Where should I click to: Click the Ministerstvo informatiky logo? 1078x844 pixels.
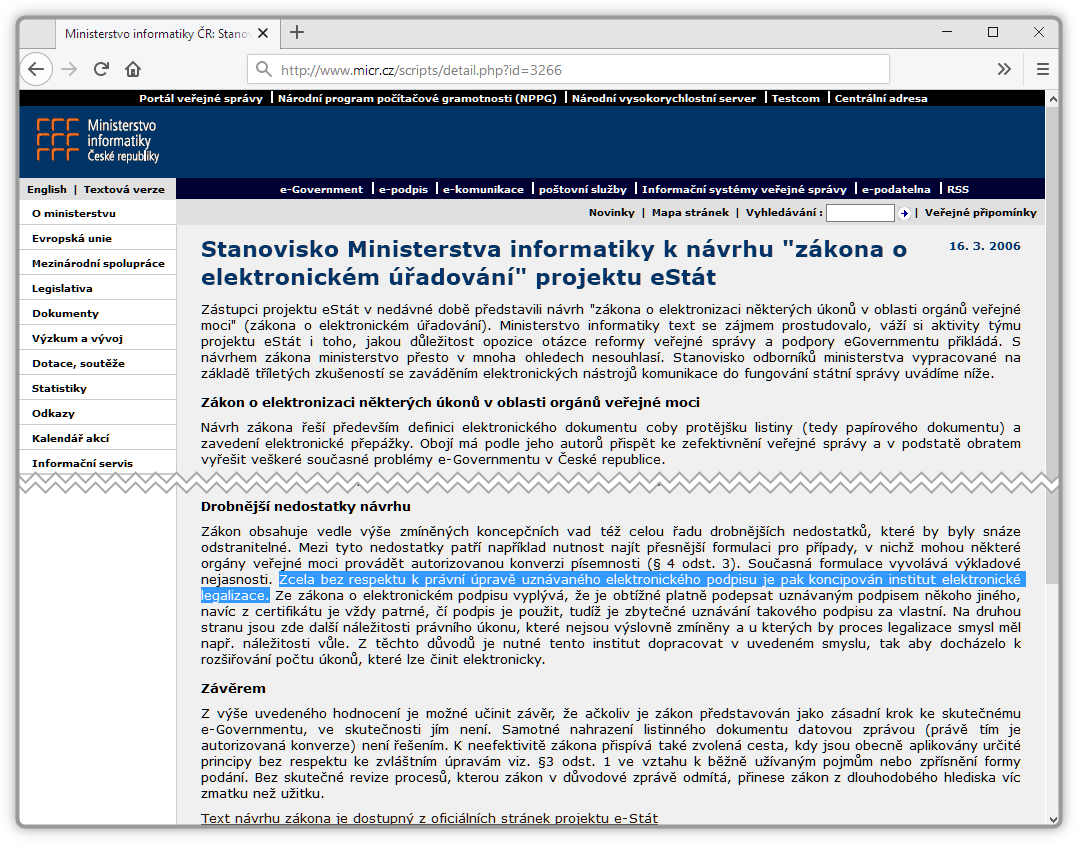pyautogui.click(x=98, y=140)
